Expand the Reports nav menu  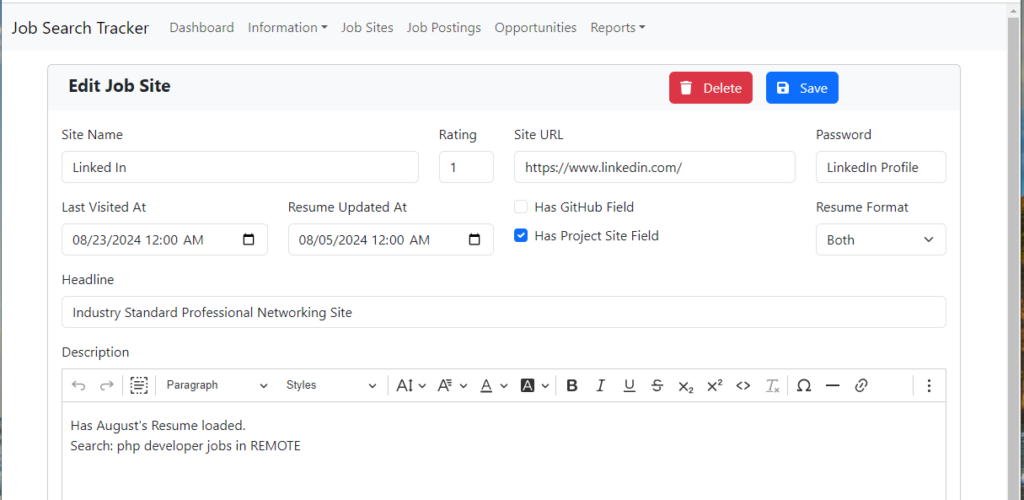(x=618, y=27)
